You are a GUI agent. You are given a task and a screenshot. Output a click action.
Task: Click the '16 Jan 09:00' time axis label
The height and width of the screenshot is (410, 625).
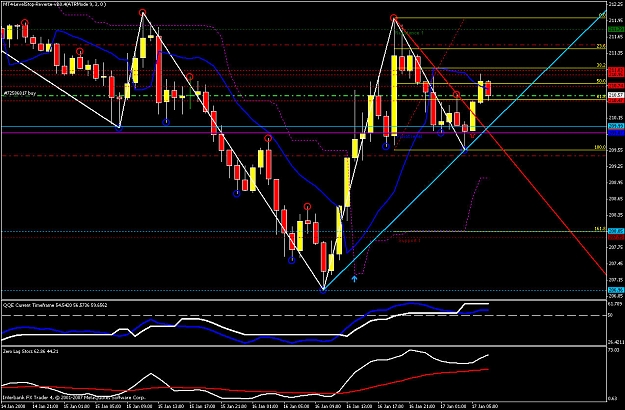(327, 407)
